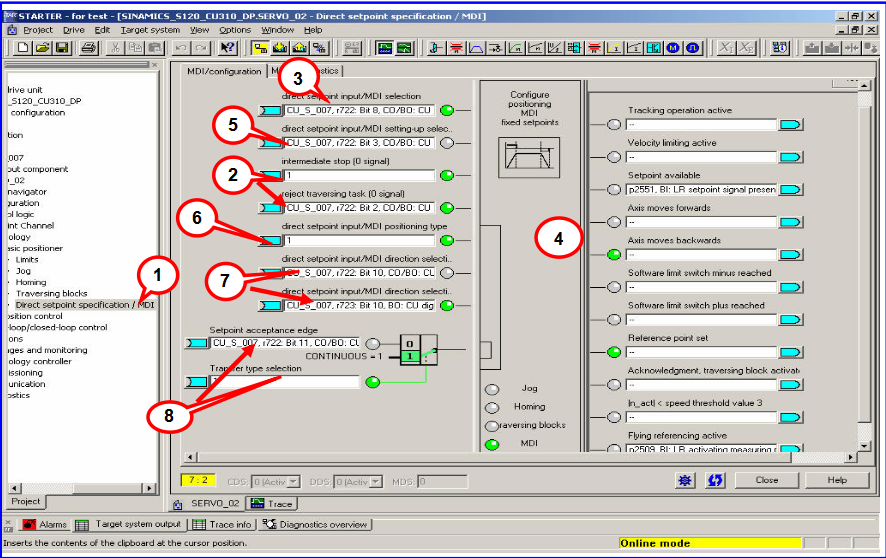Click the Setpoint acceptance edge input field
Screen dimensions: 886x558
284,343
